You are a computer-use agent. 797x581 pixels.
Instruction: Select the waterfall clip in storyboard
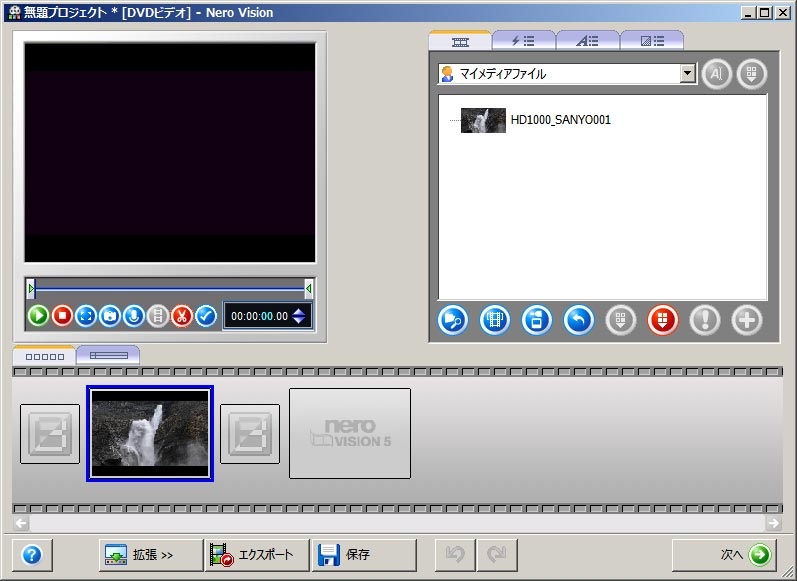coord(150,434)
